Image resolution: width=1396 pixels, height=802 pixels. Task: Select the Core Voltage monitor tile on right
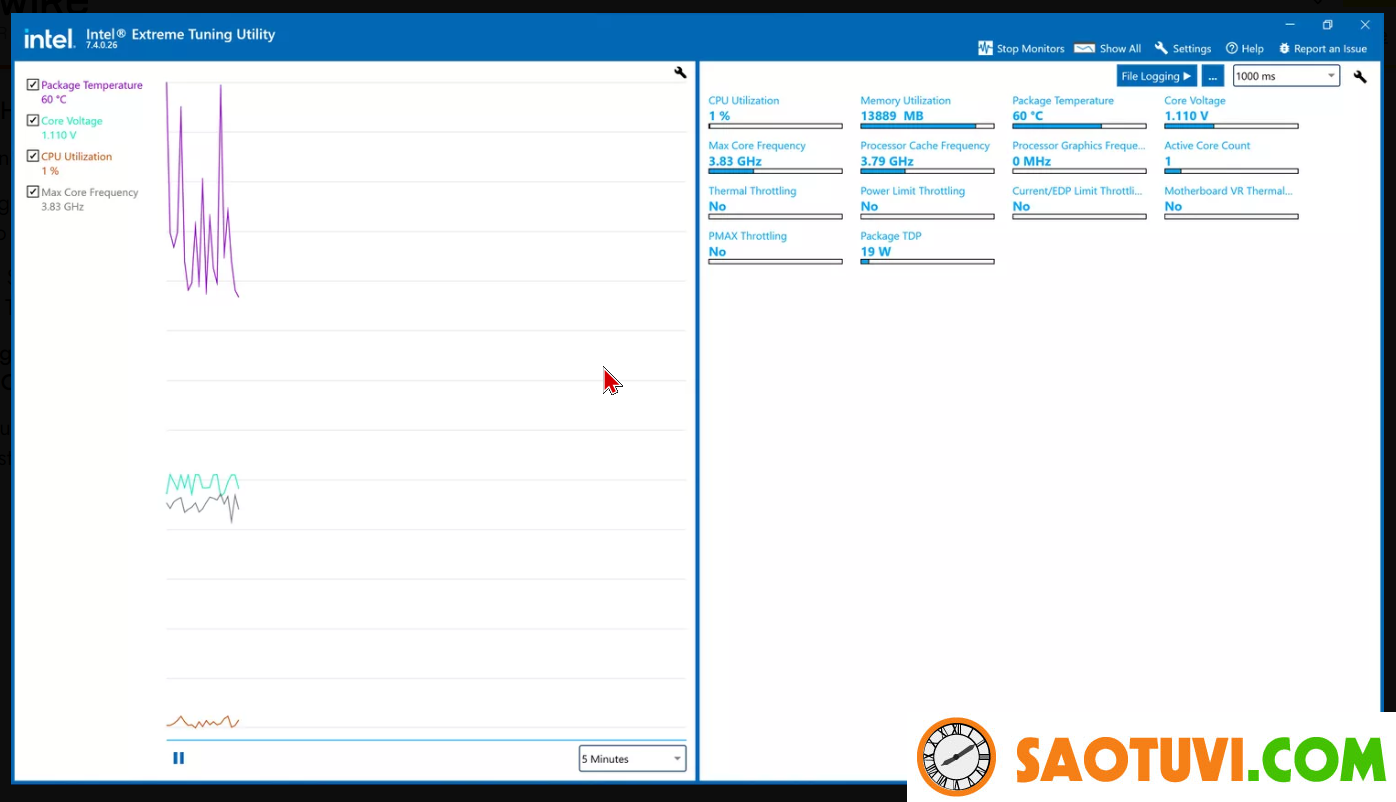[1231, 112]
